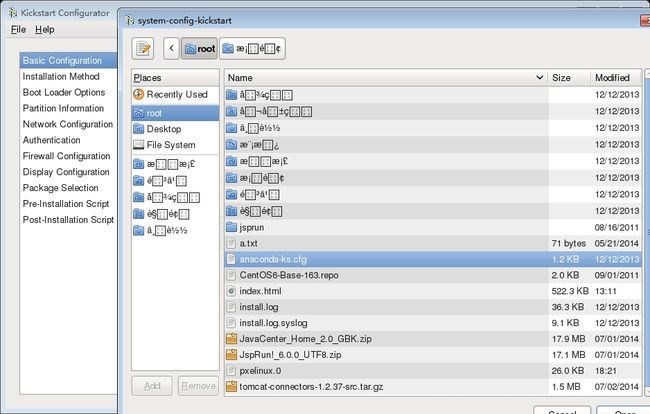
Task: Click the Remove bookmark button
Action: [198, 386]
